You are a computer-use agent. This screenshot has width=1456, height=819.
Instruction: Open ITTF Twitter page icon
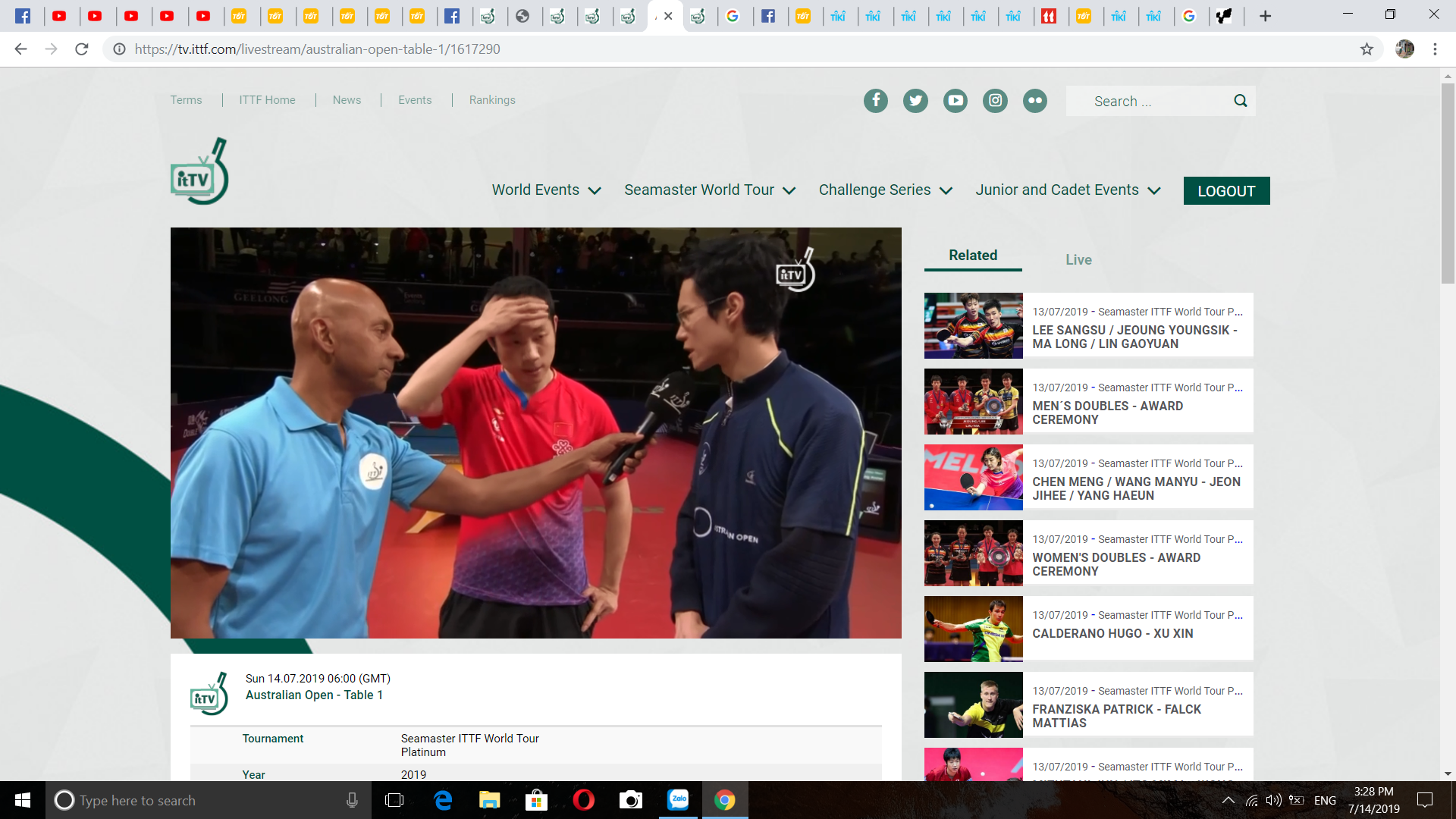915,101
